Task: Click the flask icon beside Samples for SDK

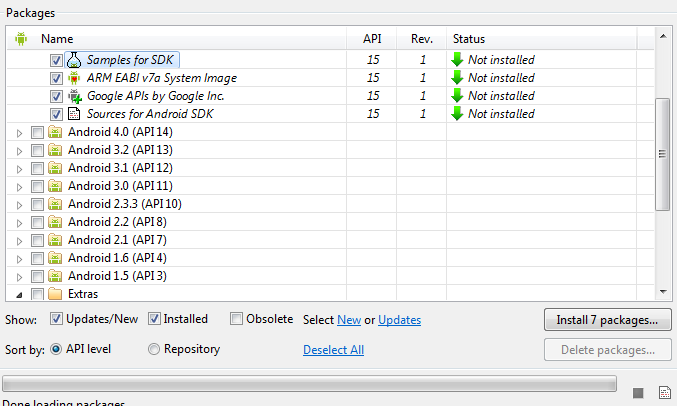Action: coord(74,60)
